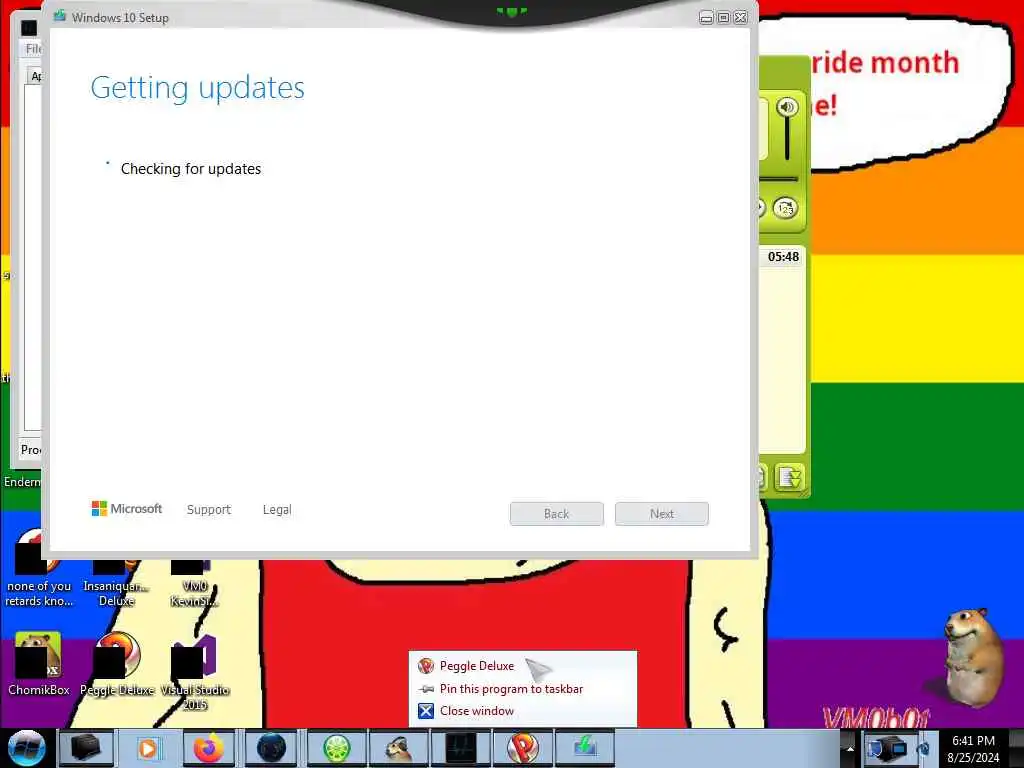Click the vertical volume slider in green player

(x=787, y=139)
